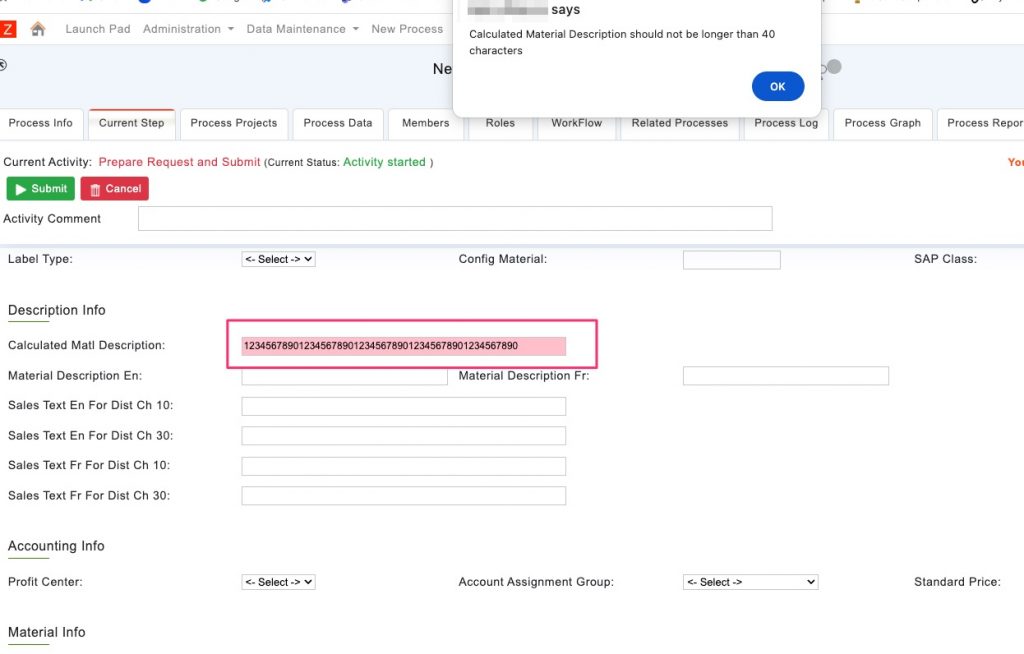
Task: Click New Process in the navigation bar
Action: tap(407, 29)
